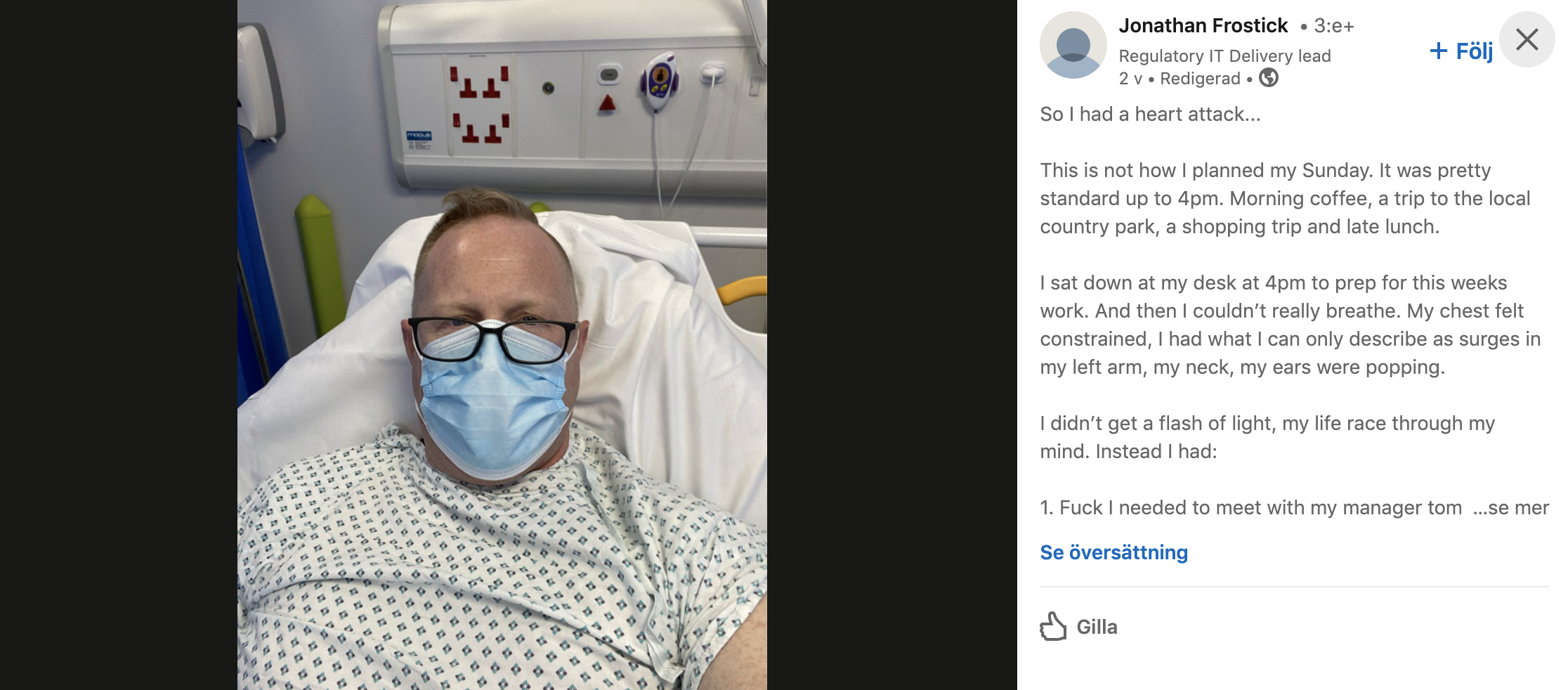This screenshot has width=1568, height=690.
Task: Click the paragraph about Sunday plans
Action: coord(1285,198)
